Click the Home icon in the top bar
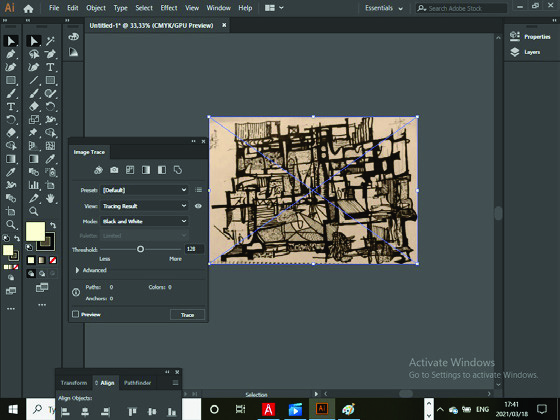560x420 pixels. 28,8
